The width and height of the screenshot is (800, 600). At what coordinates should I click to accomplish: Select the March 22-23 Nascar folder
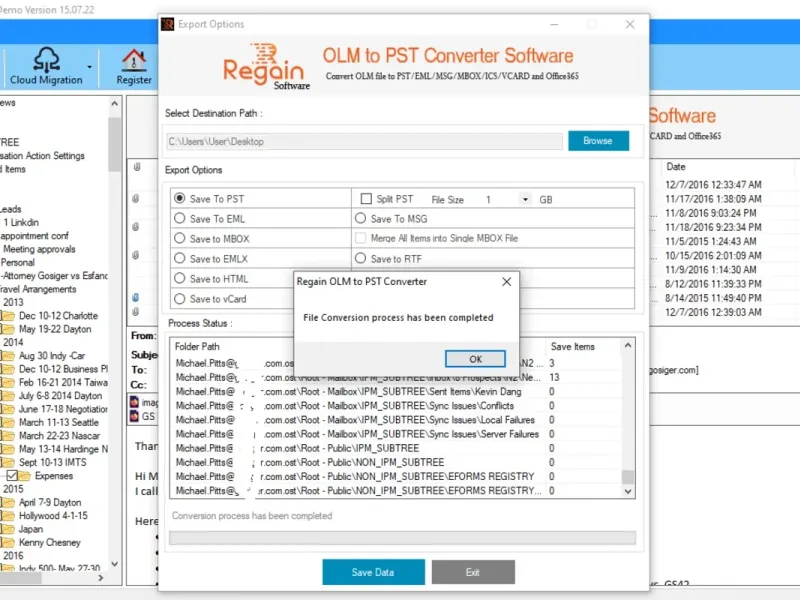click(59, 435)
